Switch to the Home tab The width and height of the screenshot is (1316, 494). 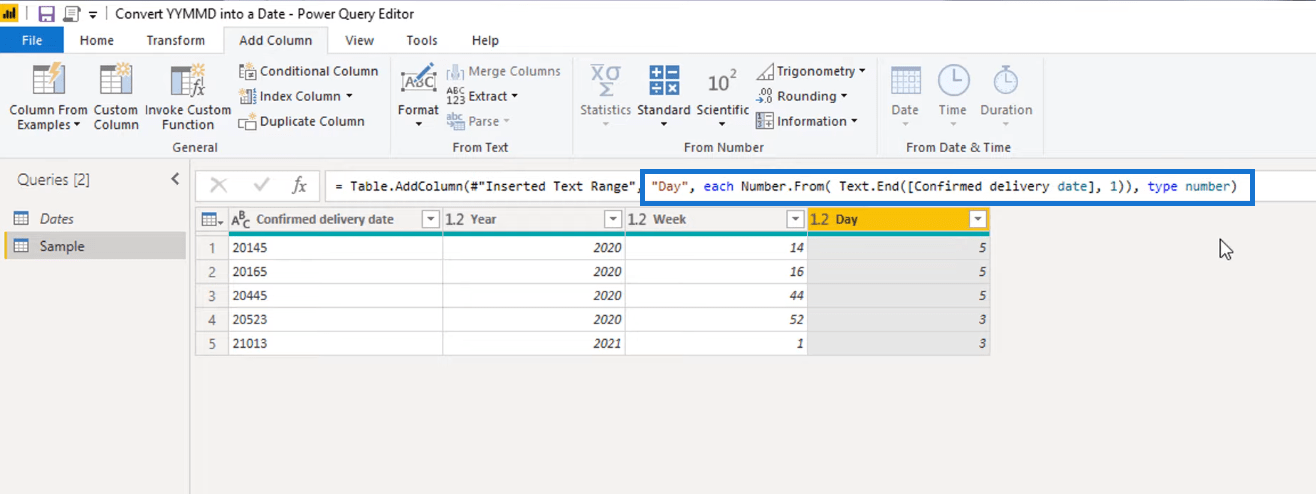[97, 40]
